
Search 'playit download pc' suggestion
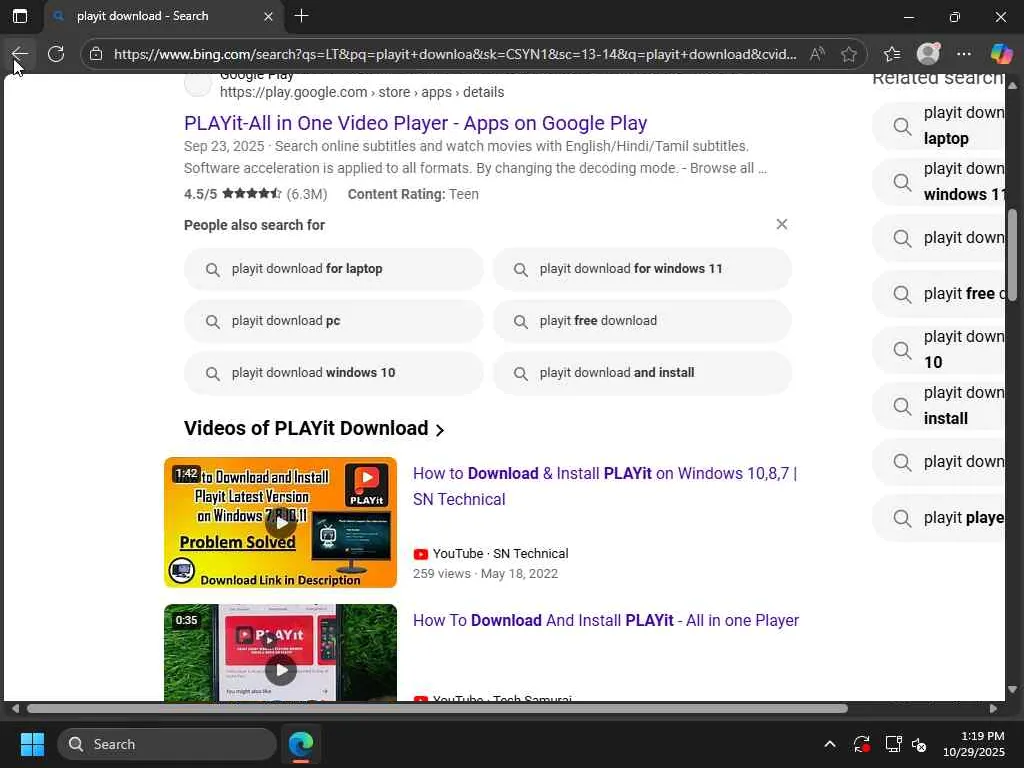pos(334,321)
